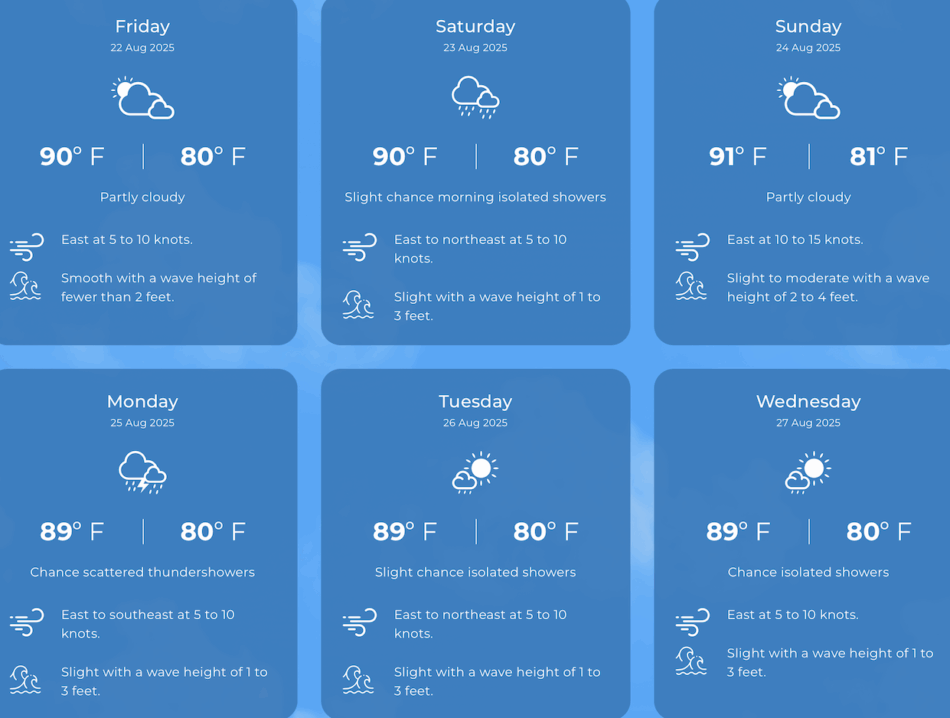
Task: Click the Tuesday heading
Action: pos(475,401)
